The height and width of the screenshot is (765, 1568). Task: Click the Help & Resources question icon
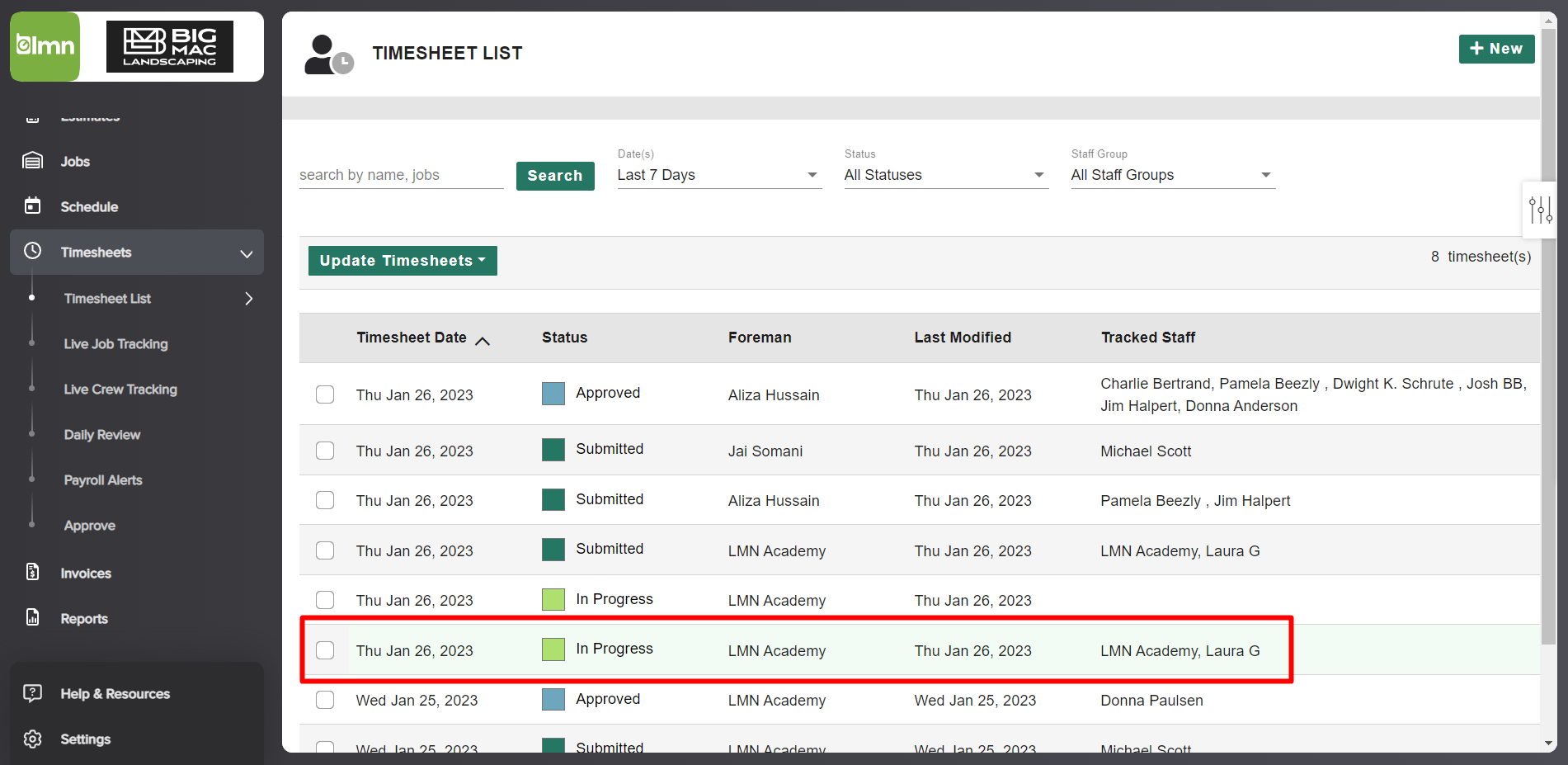point(32,693)
